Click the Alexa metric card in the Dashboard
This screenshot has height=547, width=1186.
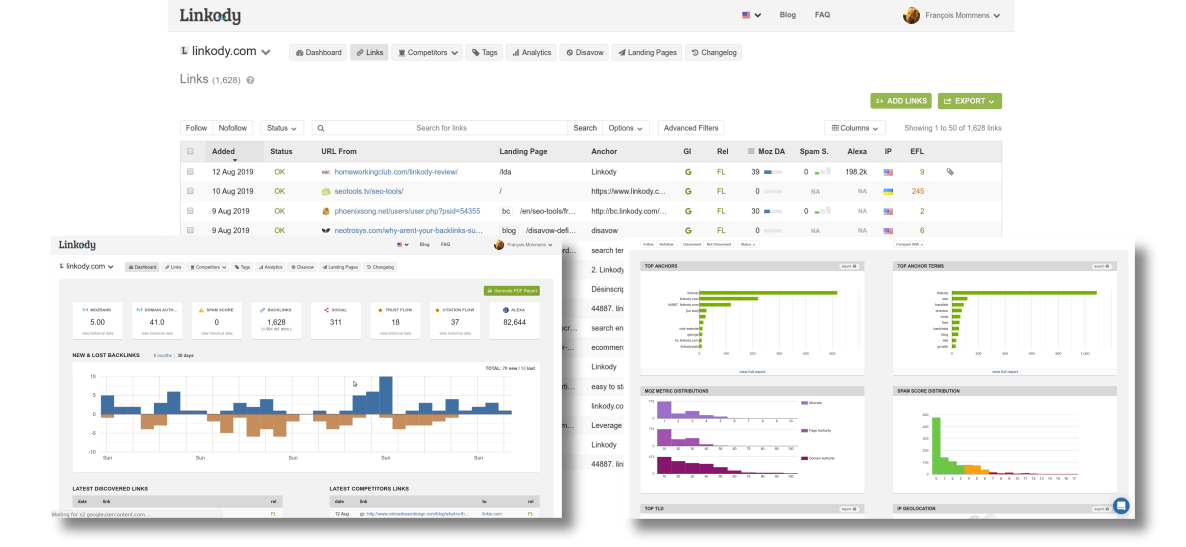coord(515,322)
